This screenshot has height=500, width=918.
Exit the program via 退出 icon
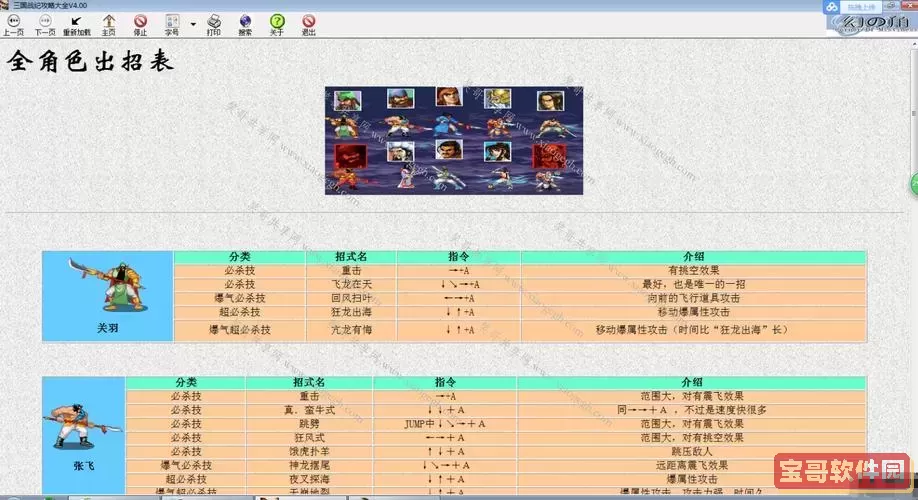click(309, 25)
